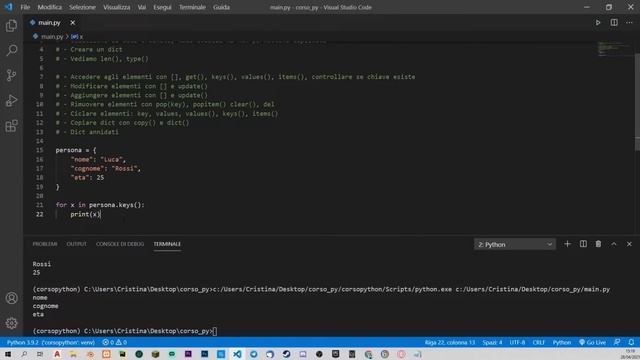Open the terminal selector dropdown '2: Python'
The image size is (640, 360).
click(x=515, y=244)
